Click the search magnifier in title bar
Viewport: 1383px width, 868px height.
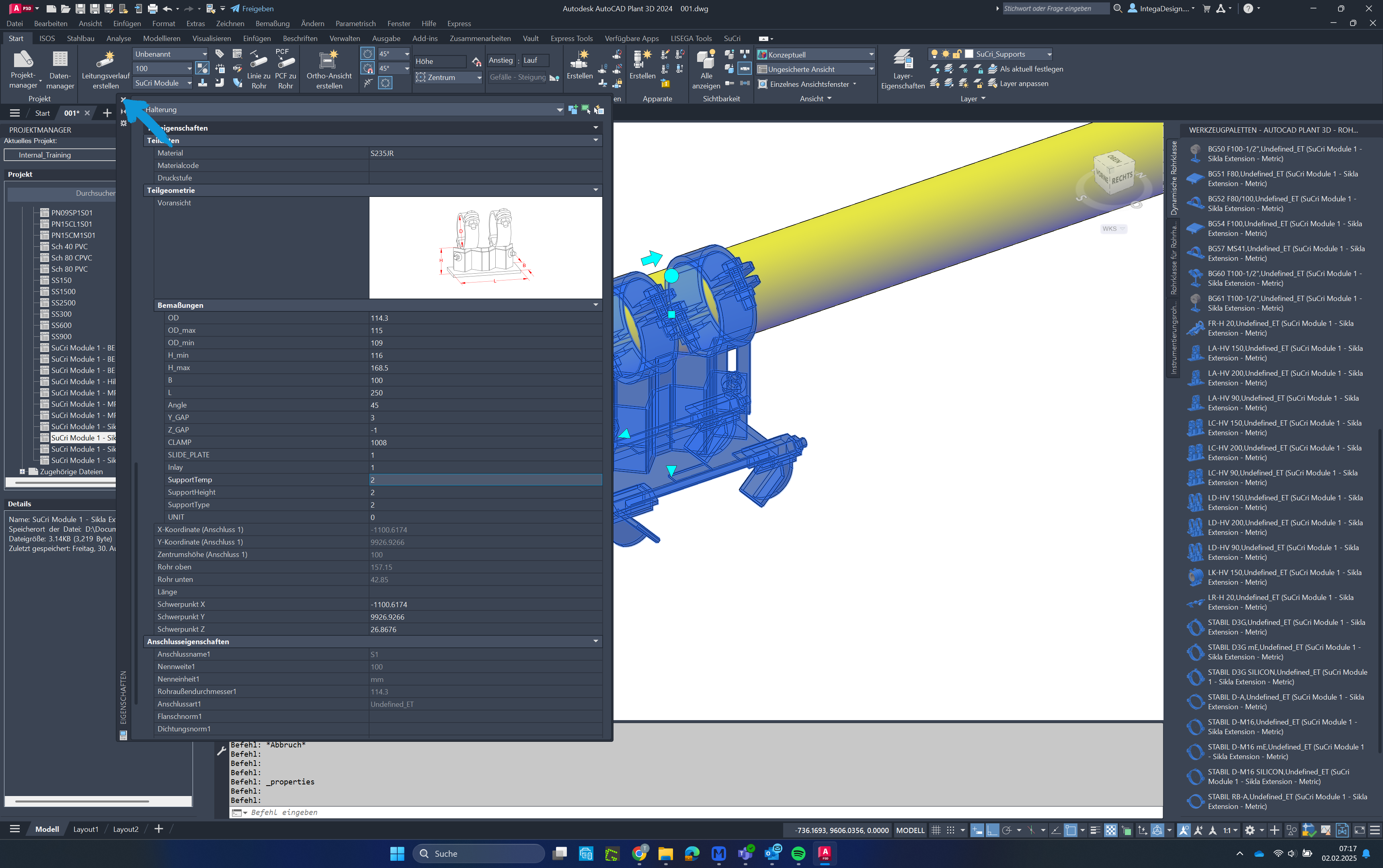pyautogui.click(x=1118, y=8)
